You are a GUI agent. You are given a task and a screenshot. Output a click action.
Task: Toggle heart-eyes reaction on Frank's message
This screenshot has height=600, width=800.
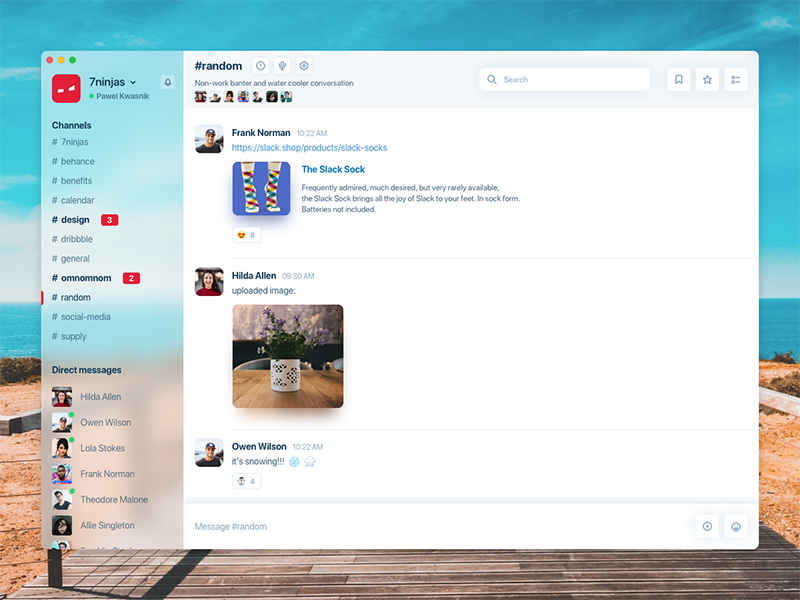(x=245, y=235)
